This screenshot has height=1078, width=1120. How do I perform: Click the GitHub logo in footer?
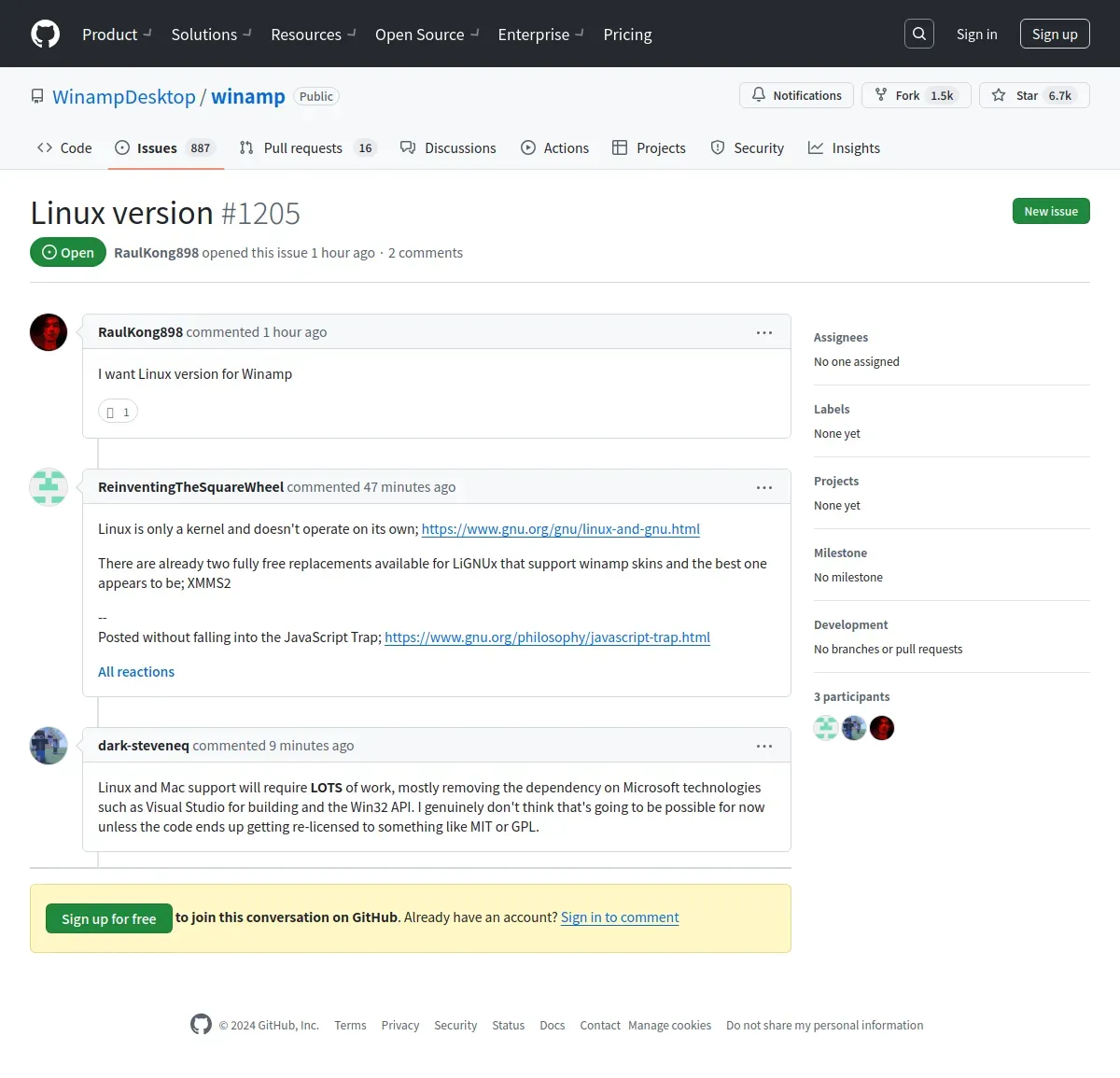201,1024
